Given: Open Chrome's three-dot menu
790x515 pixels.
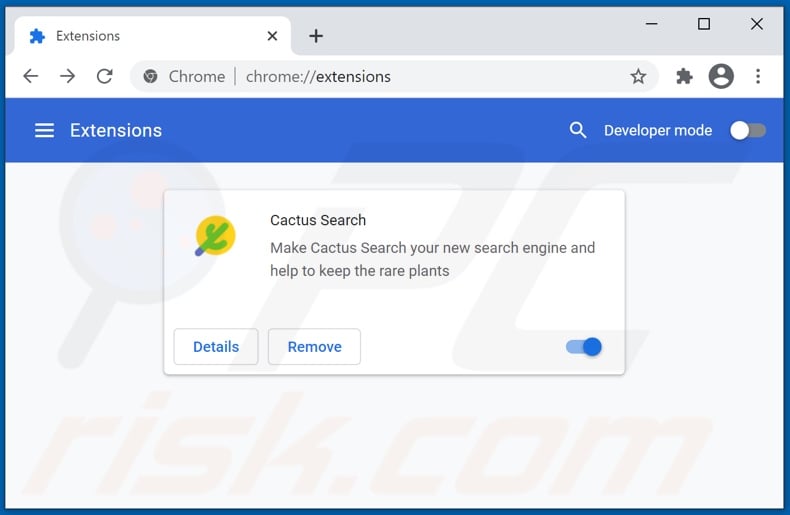Looking at the screenshot, I should 758,77.
